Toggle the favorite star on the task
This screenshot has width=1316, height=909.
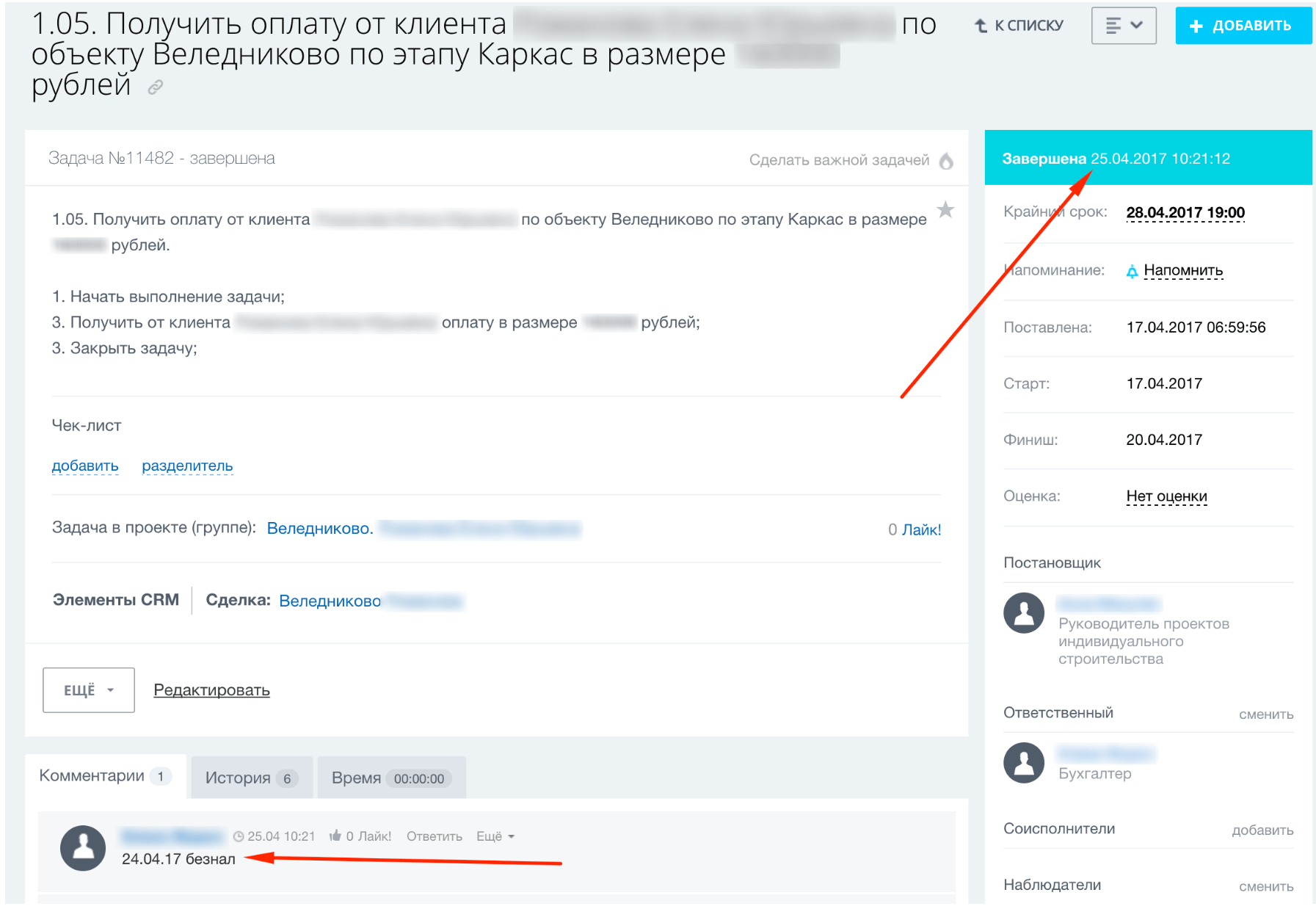click(945, 211)
